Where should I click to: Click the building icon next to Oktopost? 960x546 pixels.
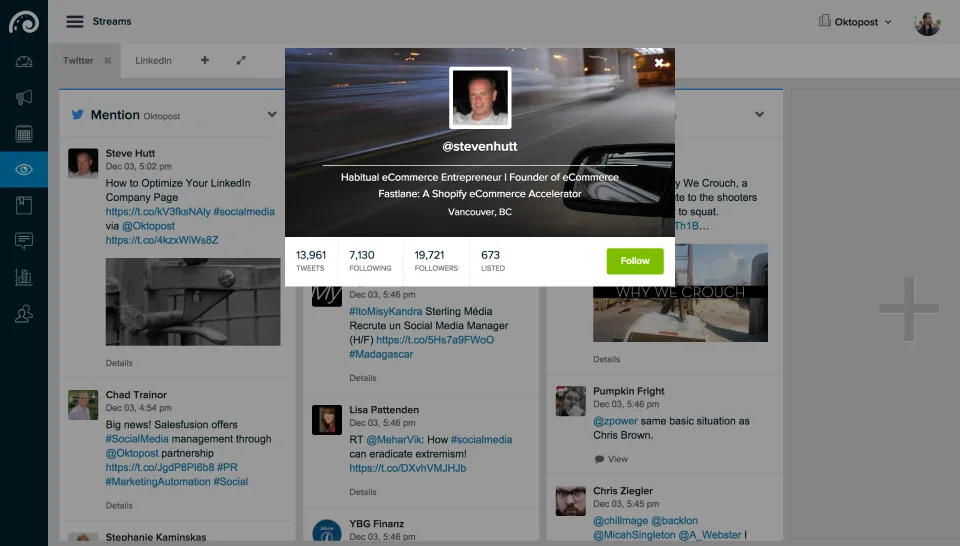(x=824, y=21)
